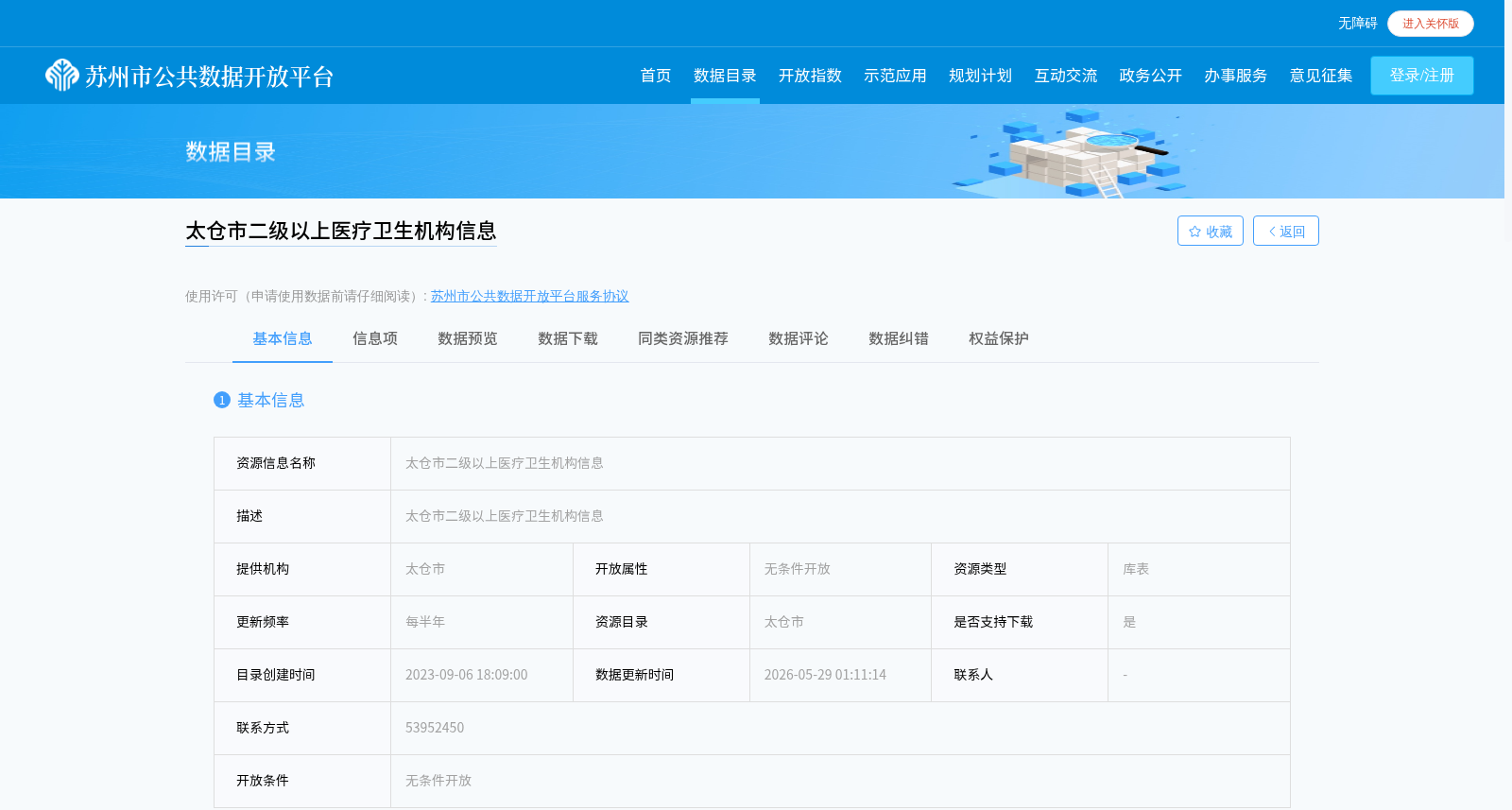Click the 资源类型 value 库表
The image size is (1512, 810).
[x=1136, y=569]
